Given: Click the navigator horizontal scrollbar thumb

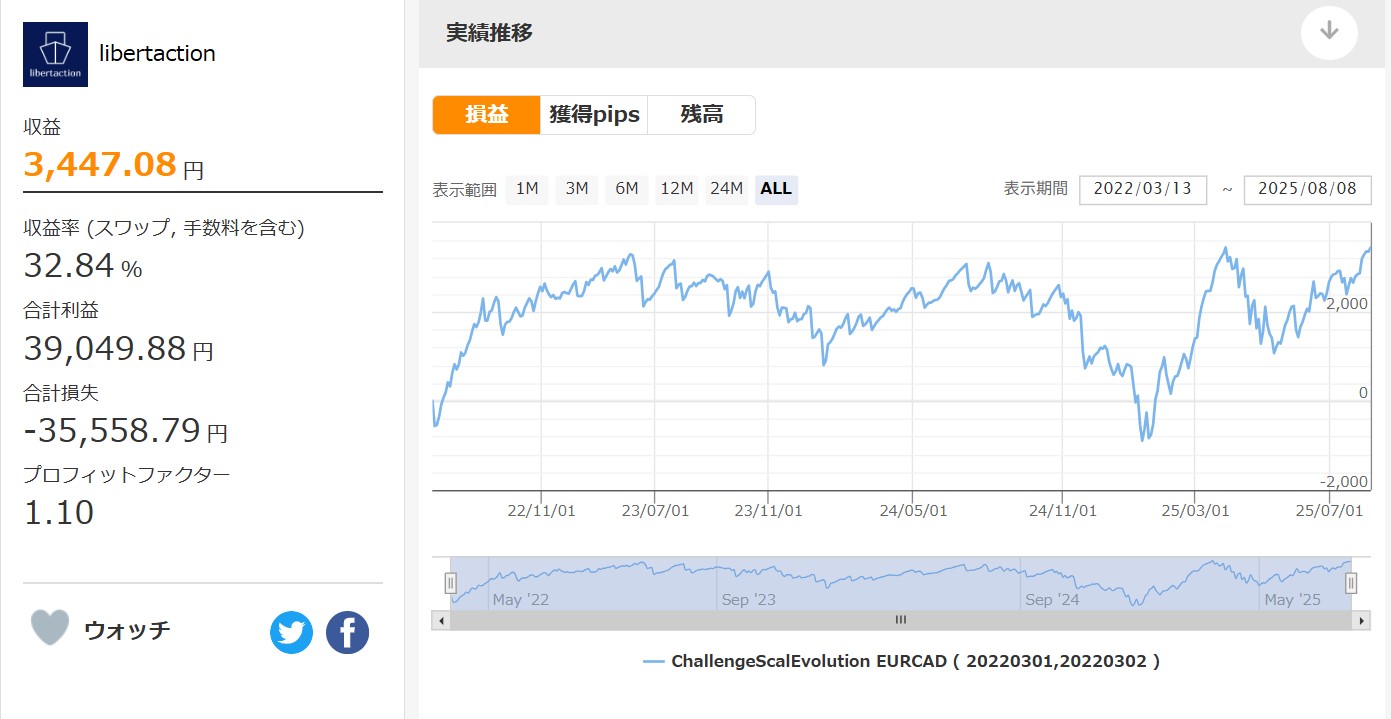Looking at the screenshot, I should coord(901,620).
